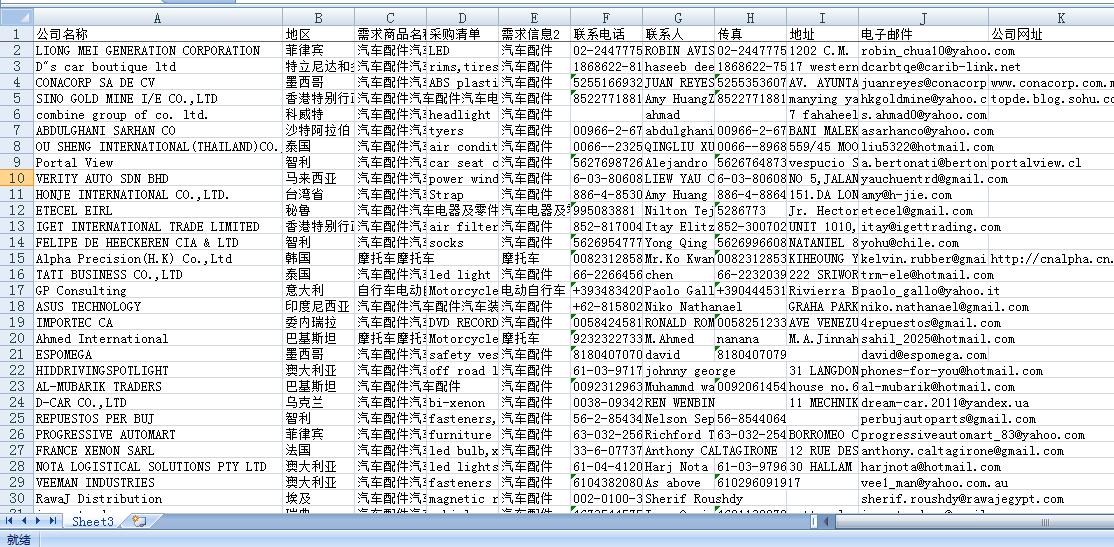Viewport: 1114px width, 547px height.
Task: Select cell ASUS TECHNOLOGY
Action: 158,306
